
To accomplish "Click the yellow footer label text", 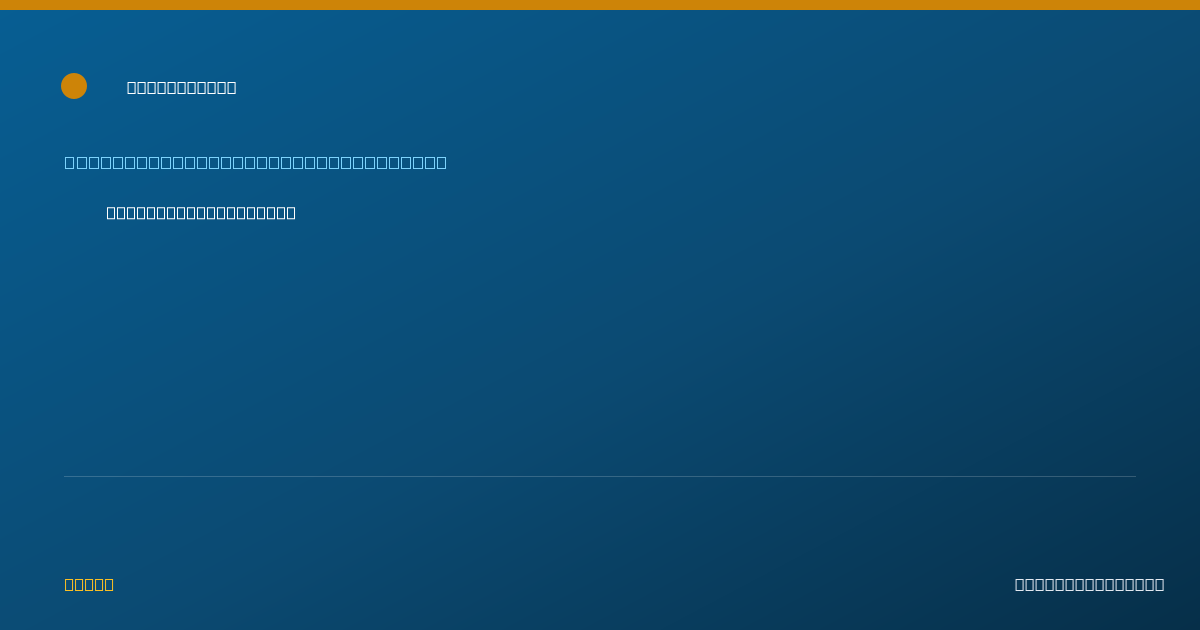I will [89, 584].
